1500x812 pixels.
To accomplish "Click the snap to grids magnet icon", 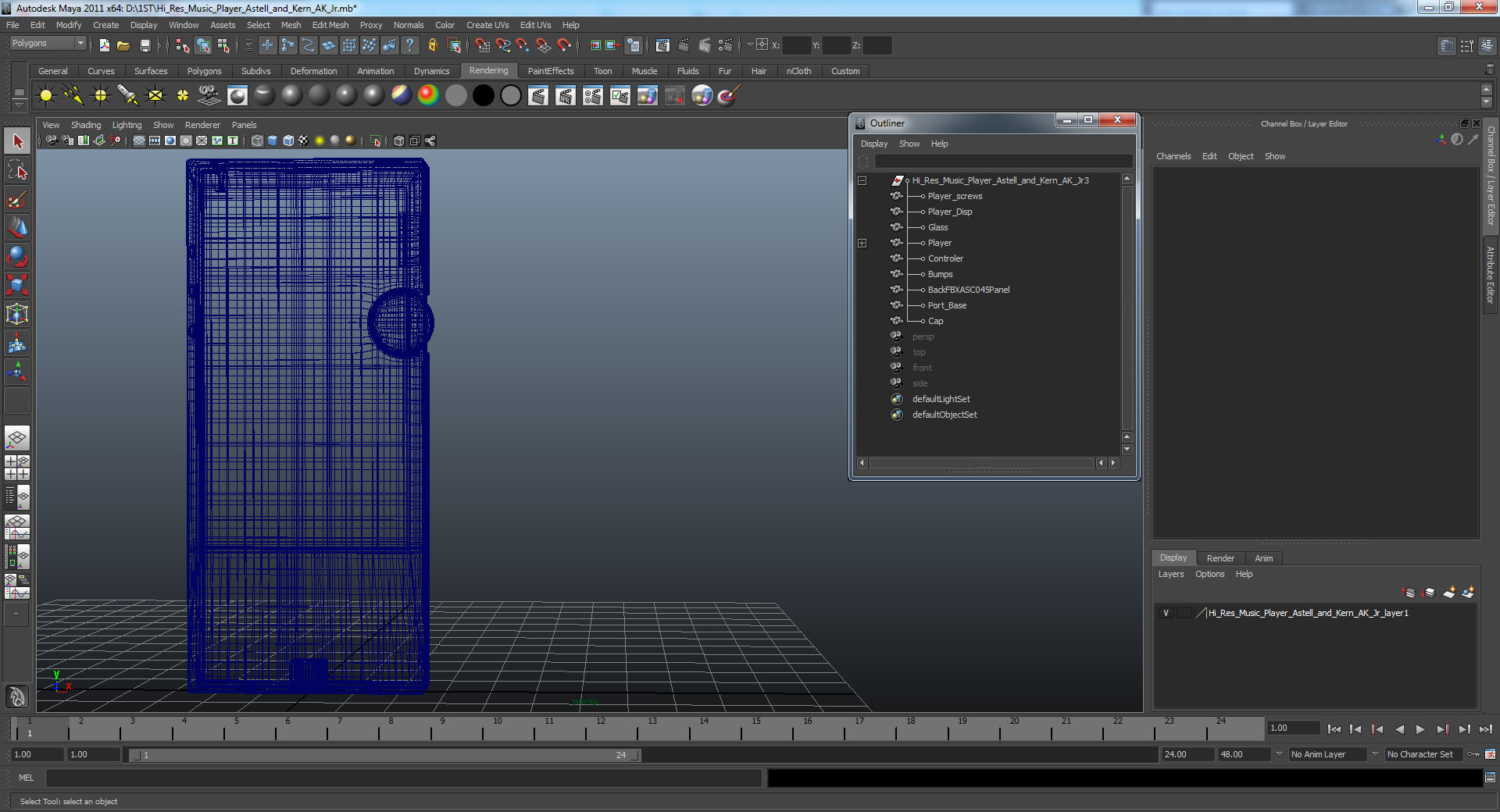I will pyautogui.click(x=483, y=45).
